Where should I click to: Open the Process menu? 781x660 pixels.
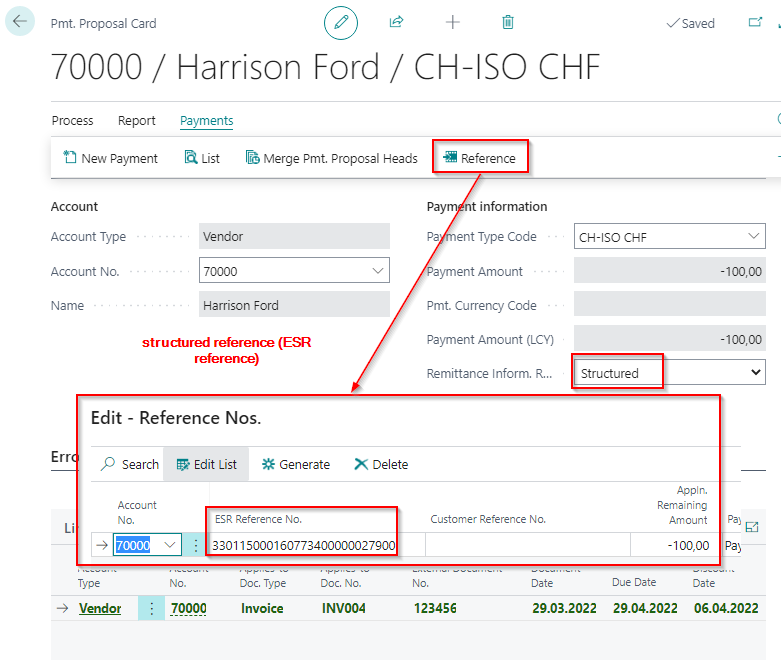(72, 121)
